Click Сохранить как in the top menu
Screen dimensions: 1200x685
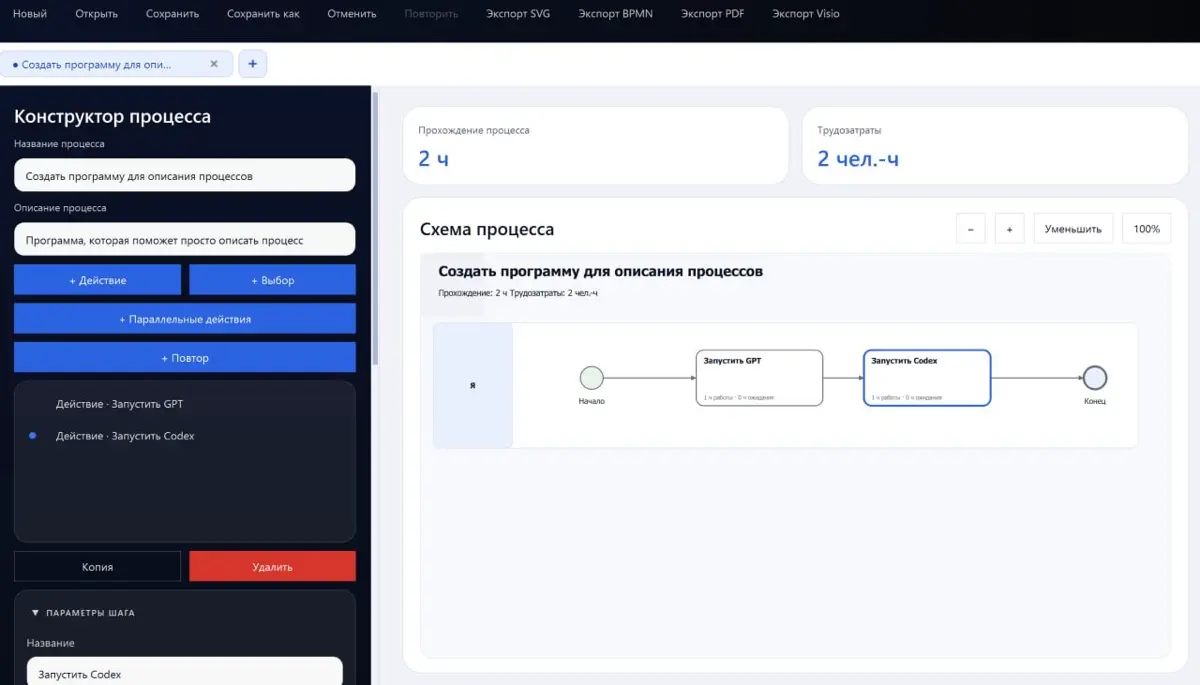tap(263, 14)
